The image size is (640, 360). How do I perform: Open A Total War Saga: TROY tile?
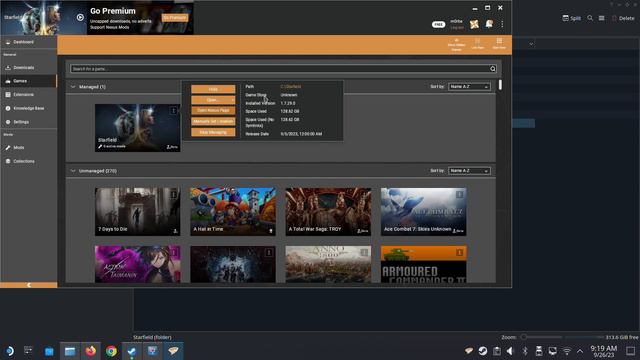tap(328, 211)
